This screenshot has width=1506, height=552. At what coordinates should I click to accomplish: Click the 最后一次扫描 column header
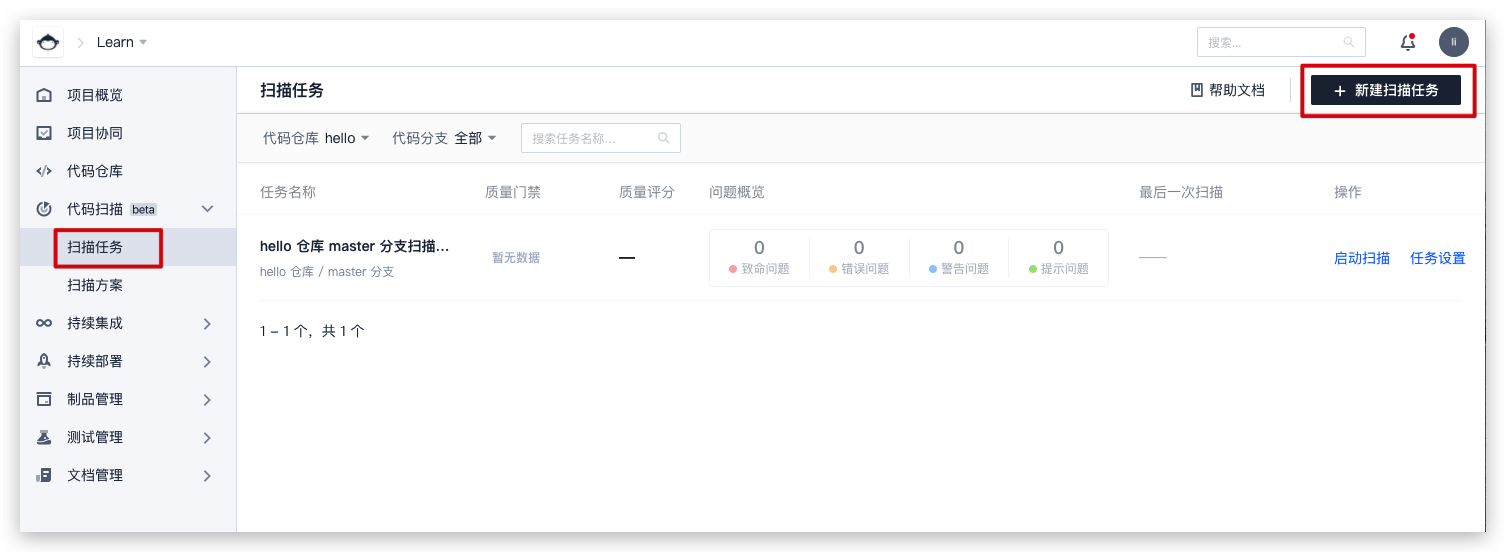click(x=1181, y=192)
